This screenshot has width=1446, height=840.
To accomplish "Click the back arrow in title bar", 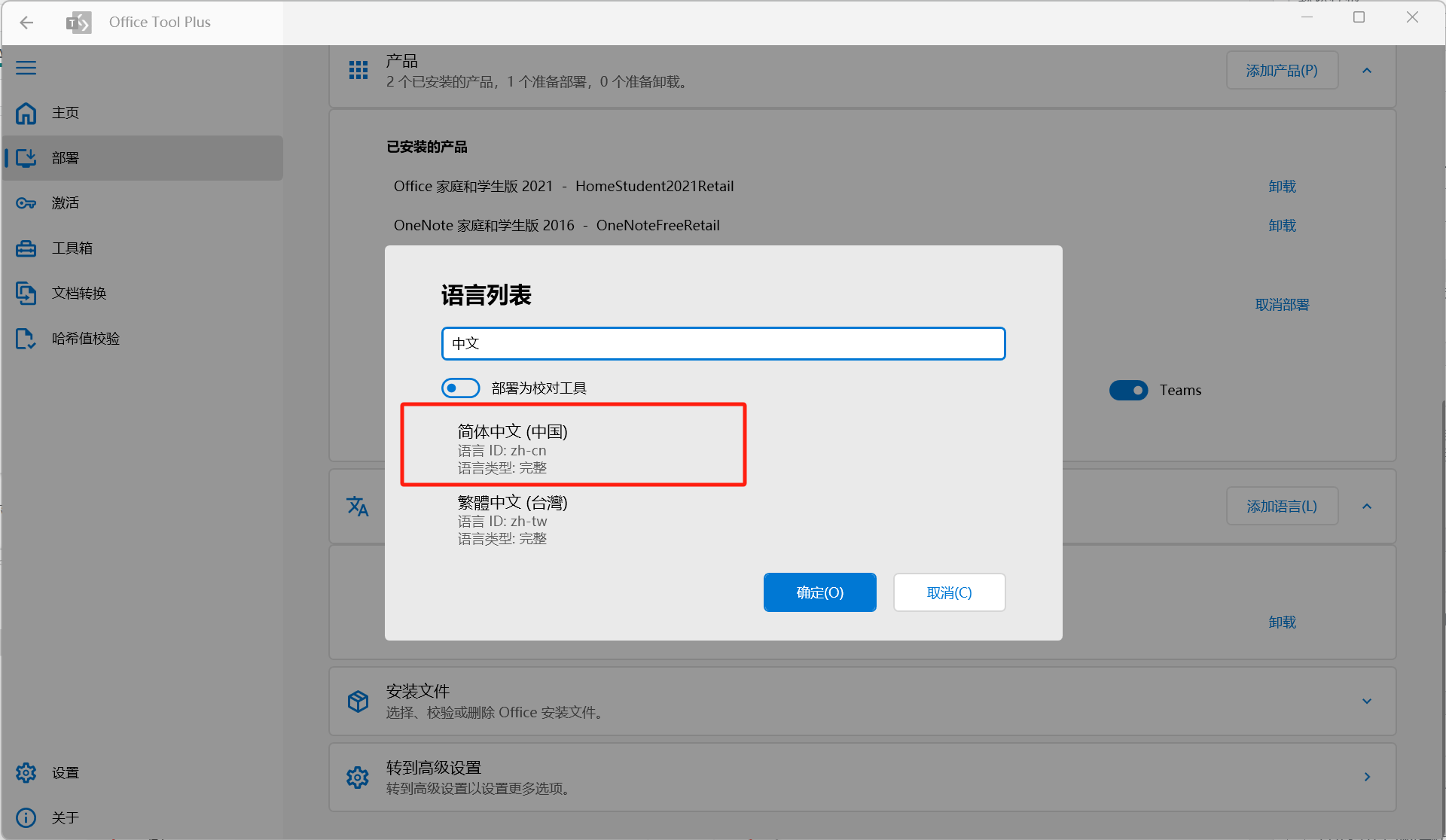I will 26,23.
